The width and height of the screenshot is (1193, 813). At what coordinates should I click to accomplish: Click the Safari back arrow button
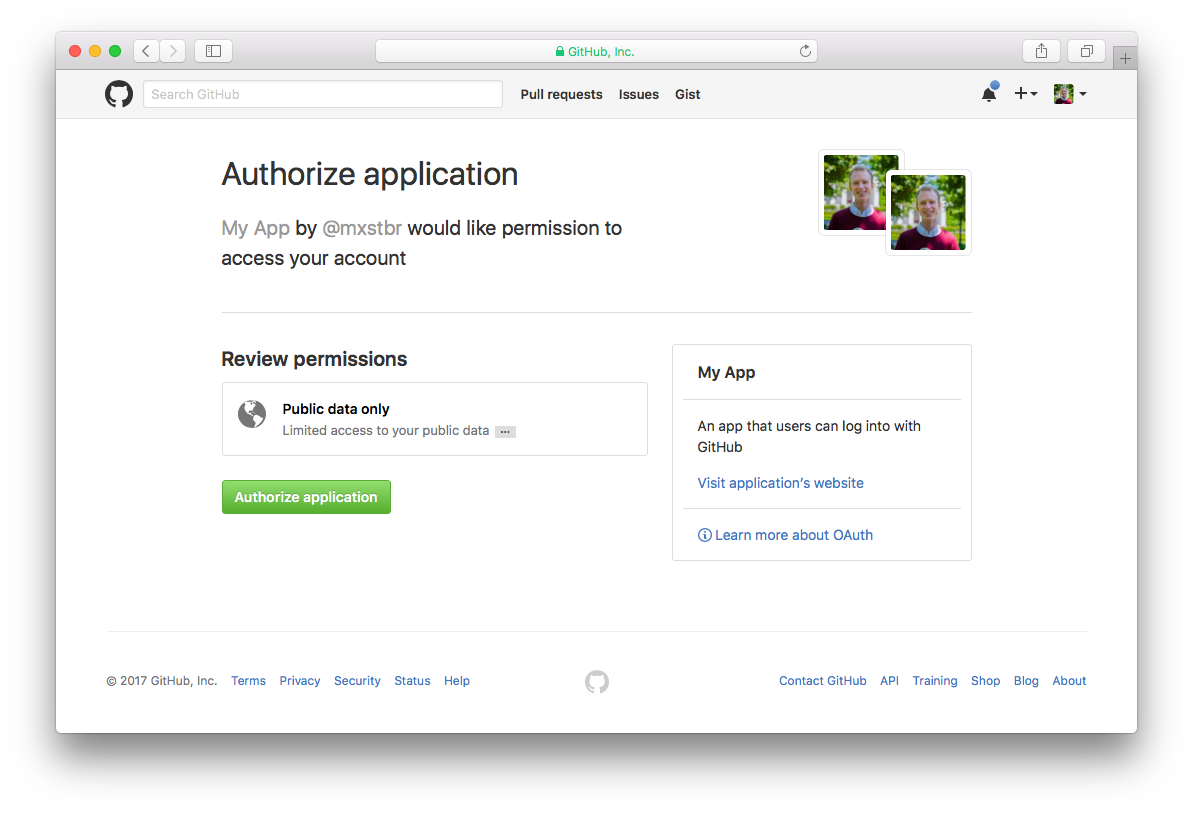[146, 51]
